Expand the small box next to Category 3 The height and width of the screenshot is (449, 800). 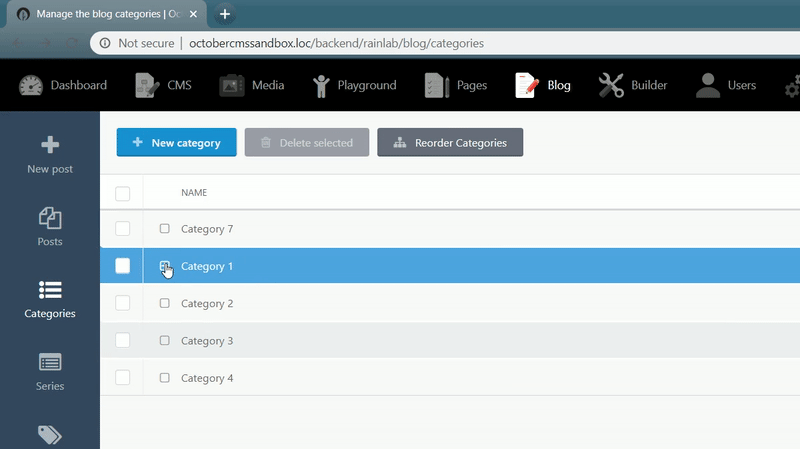tap(164, 340)
